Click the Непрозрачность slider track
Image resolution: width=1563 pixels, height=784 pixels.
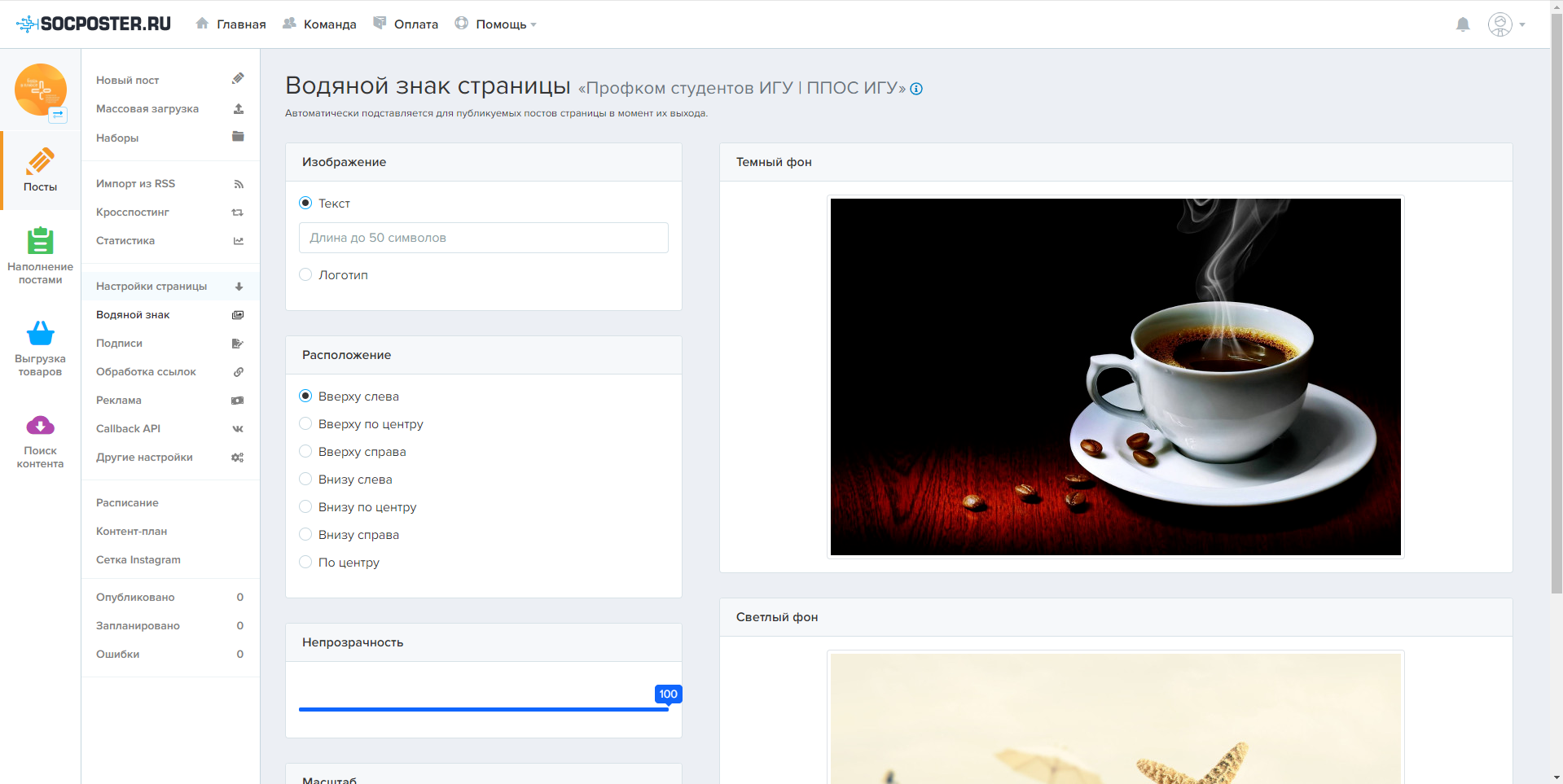pyautogui.click(x=484, y=709)
